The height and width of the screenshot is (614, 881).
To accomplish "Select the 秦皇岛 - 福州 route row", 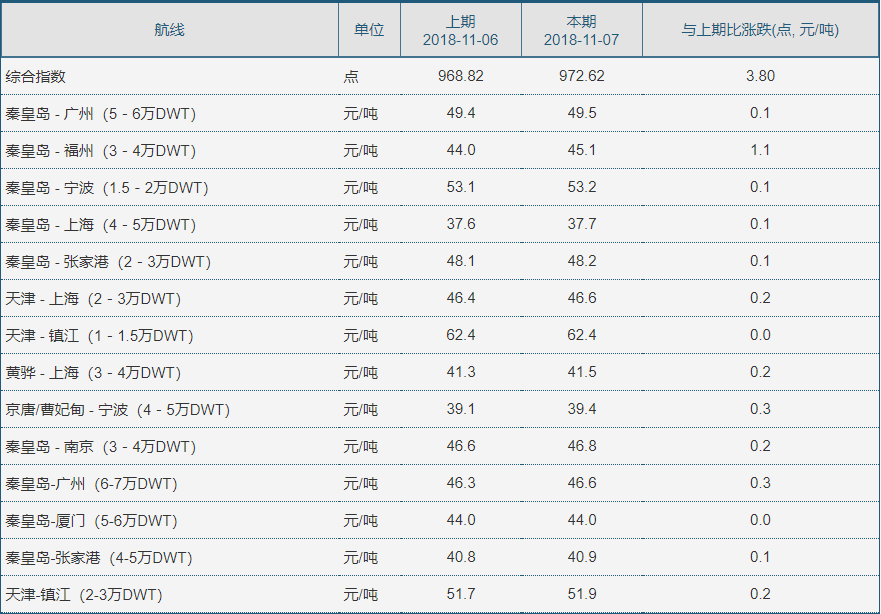I will [x=101, y=151].
